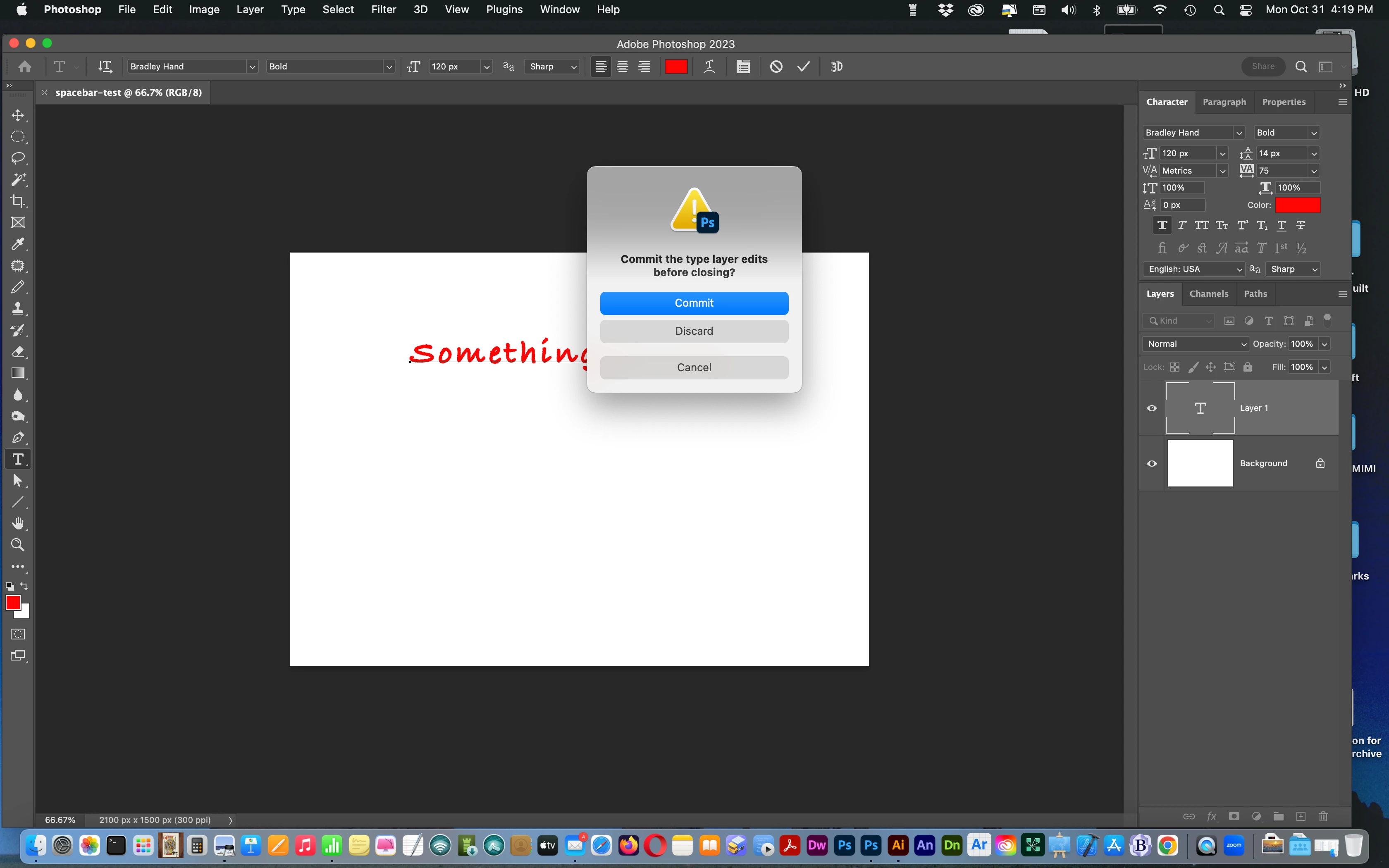Click the cancel edits circle icon

coord(776,67)
